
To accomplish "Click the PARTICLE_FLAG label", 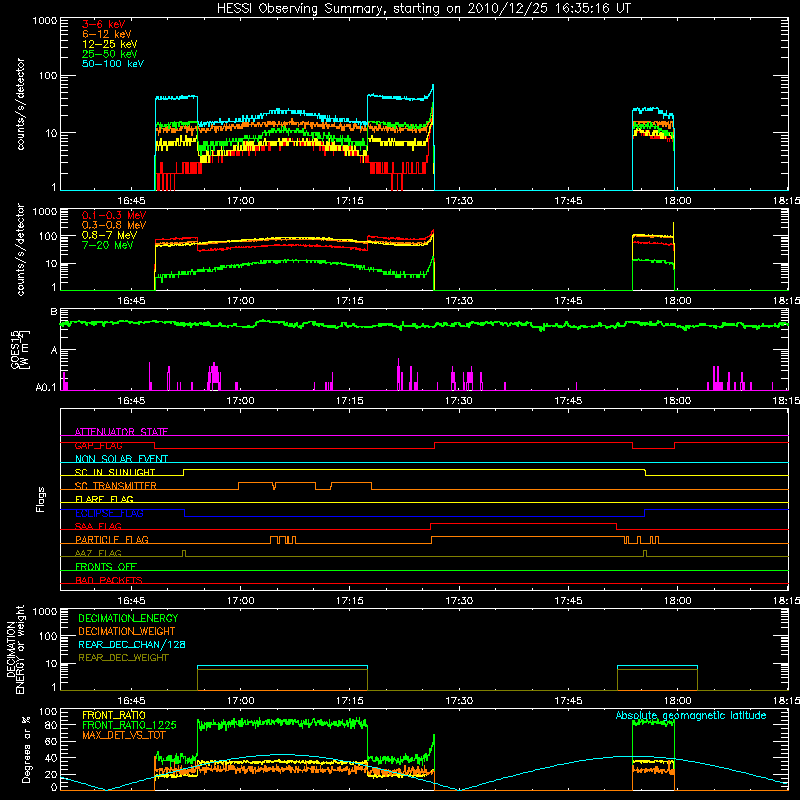I will [x=112, y=540].
